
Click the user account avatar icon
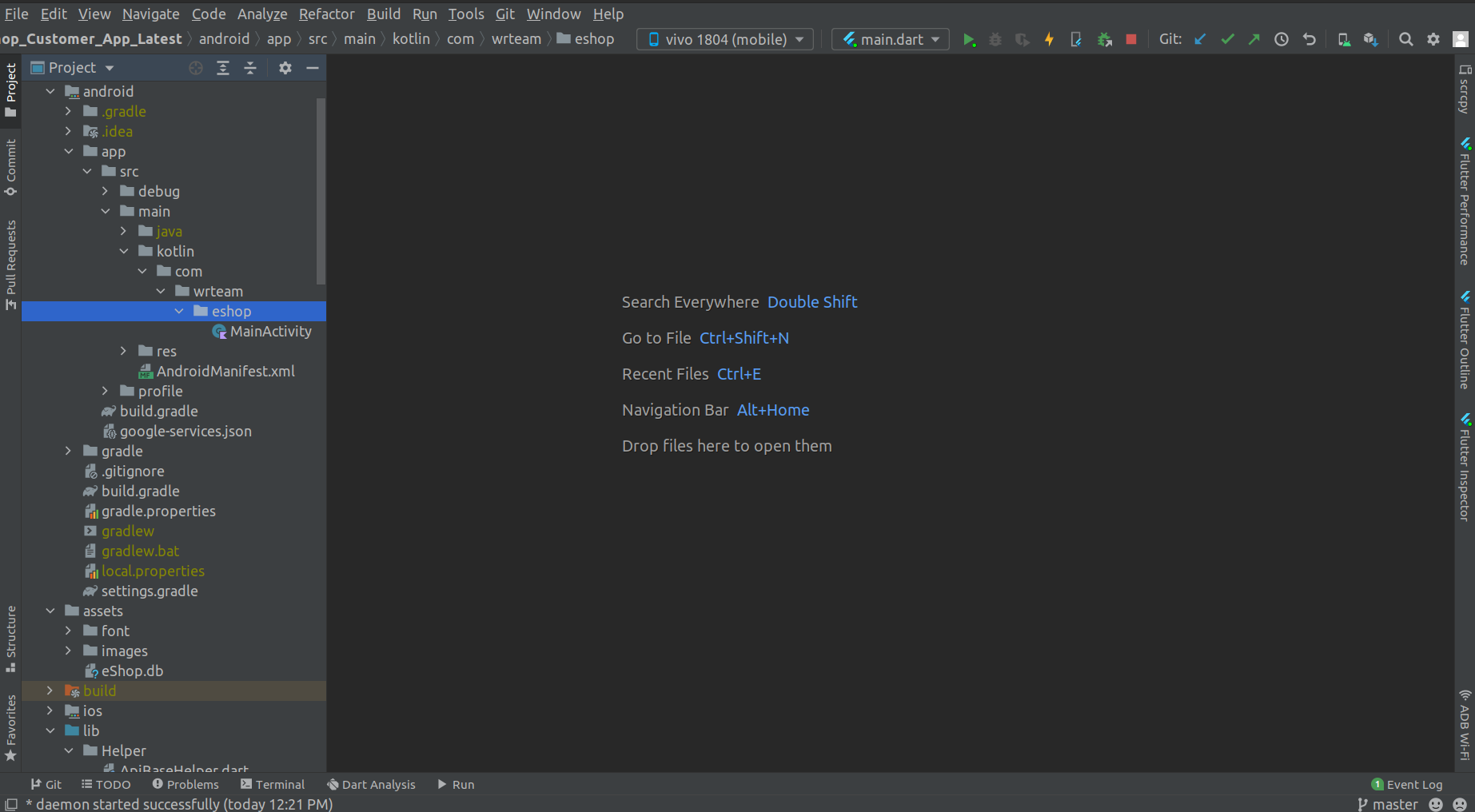coord(1461,39)
